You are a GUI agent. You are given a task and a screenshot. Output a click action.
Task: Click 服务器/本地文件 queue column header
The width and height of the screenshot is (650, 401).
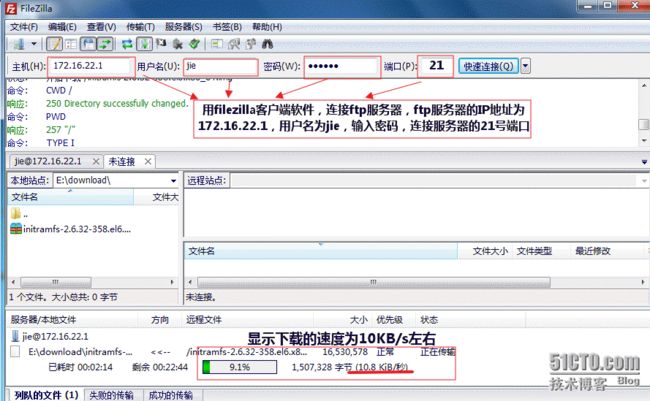(x=43, y=320)
